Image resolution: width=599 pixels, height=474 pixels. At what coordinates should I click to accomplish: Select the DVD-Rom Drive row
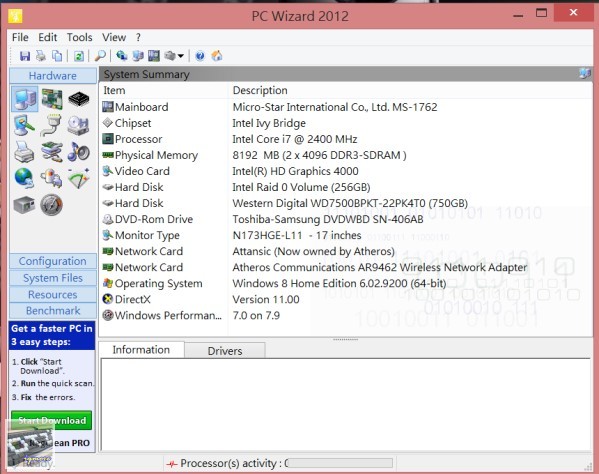[x=346, y=219]
